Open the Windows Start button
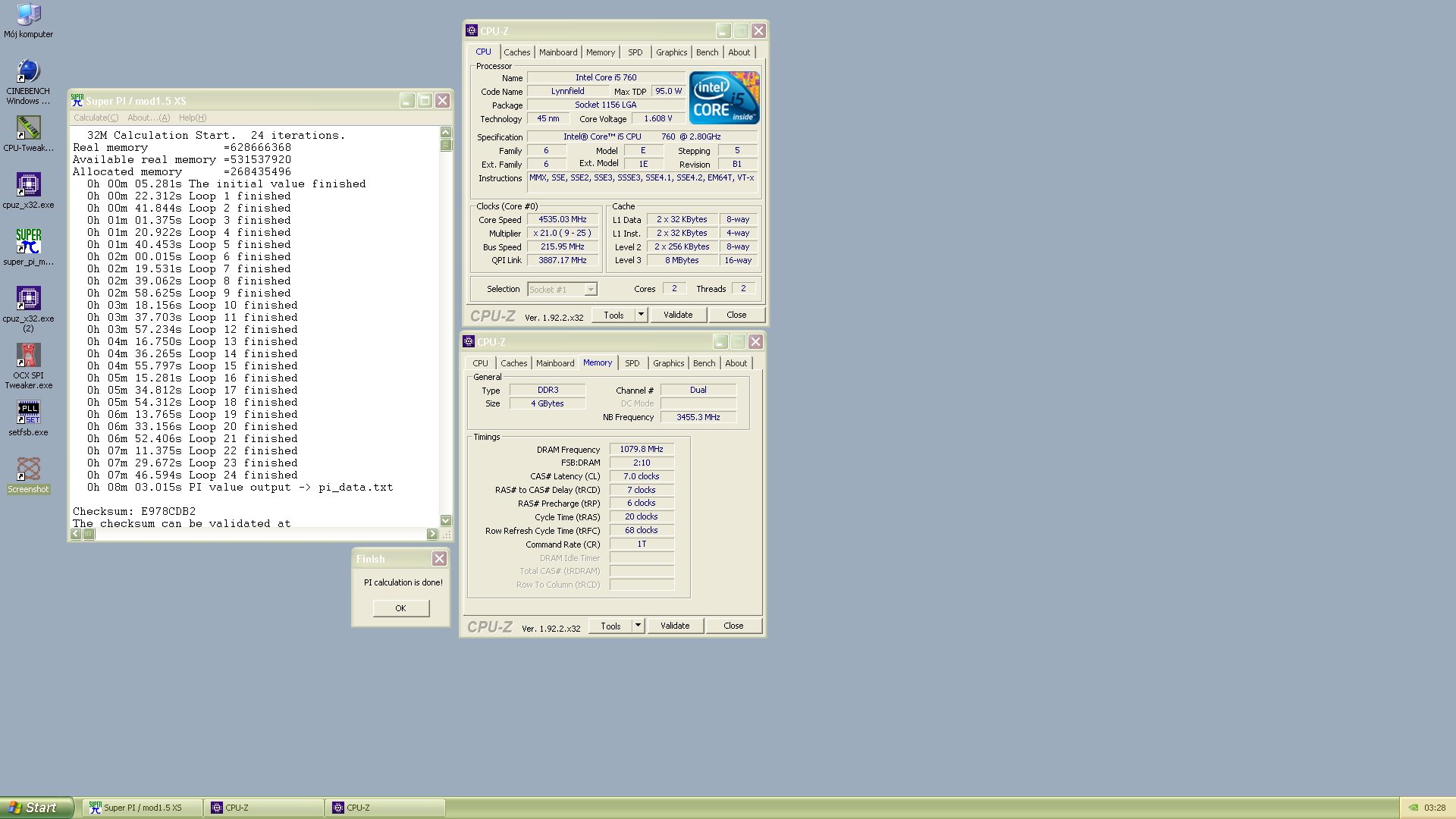 click(36, 808)
